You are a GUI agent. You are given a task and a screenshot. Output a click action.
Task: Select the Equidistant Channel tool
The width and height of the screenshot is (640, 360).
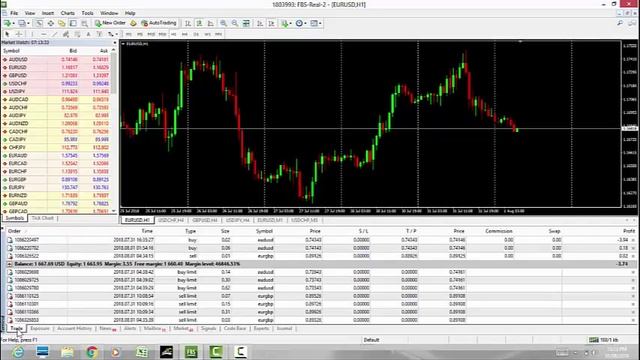pos(66,34)
